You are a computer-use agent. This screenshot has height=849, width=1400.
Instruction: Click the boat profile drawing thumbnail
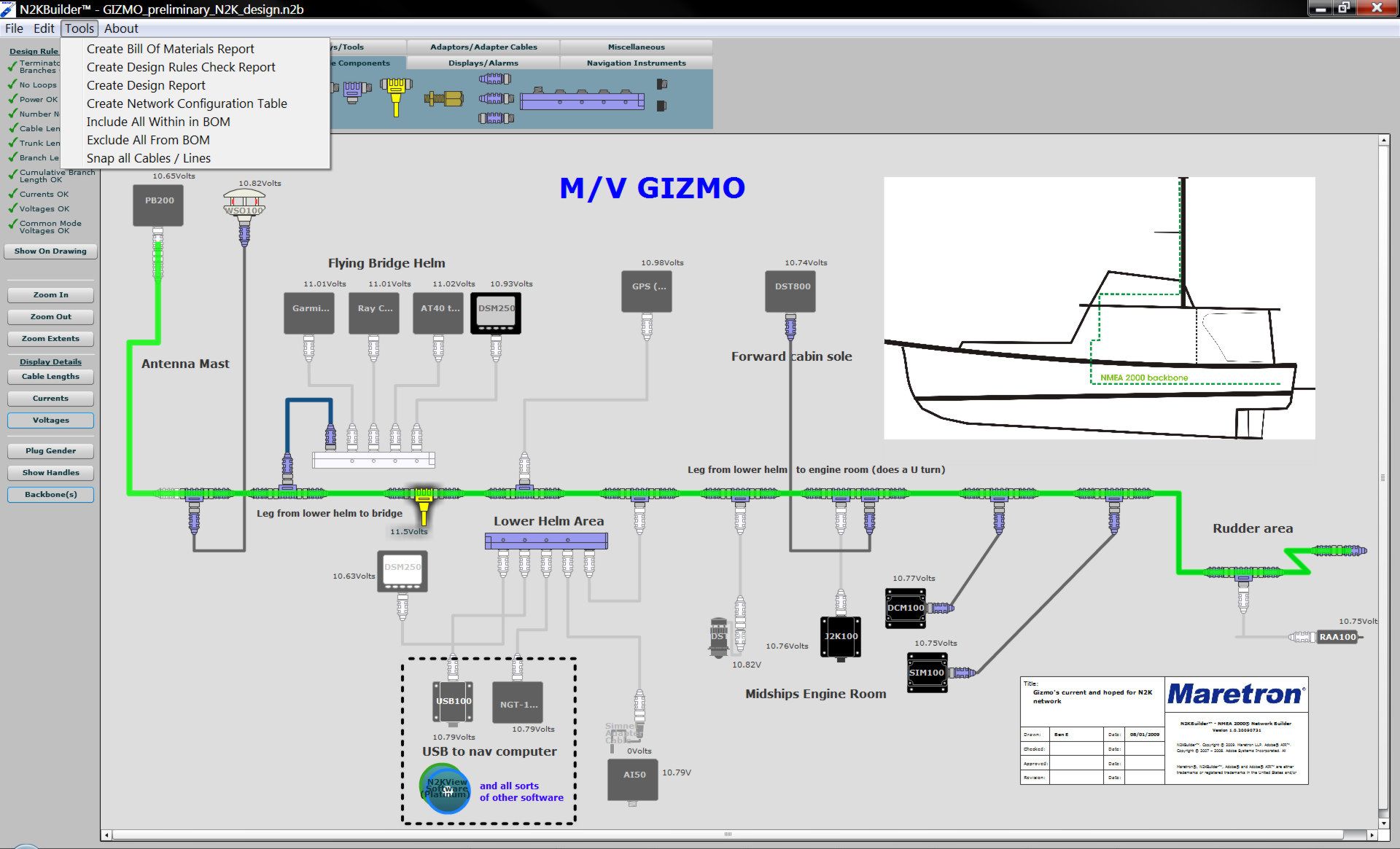pyautogui.click(x=1099, y=308)
